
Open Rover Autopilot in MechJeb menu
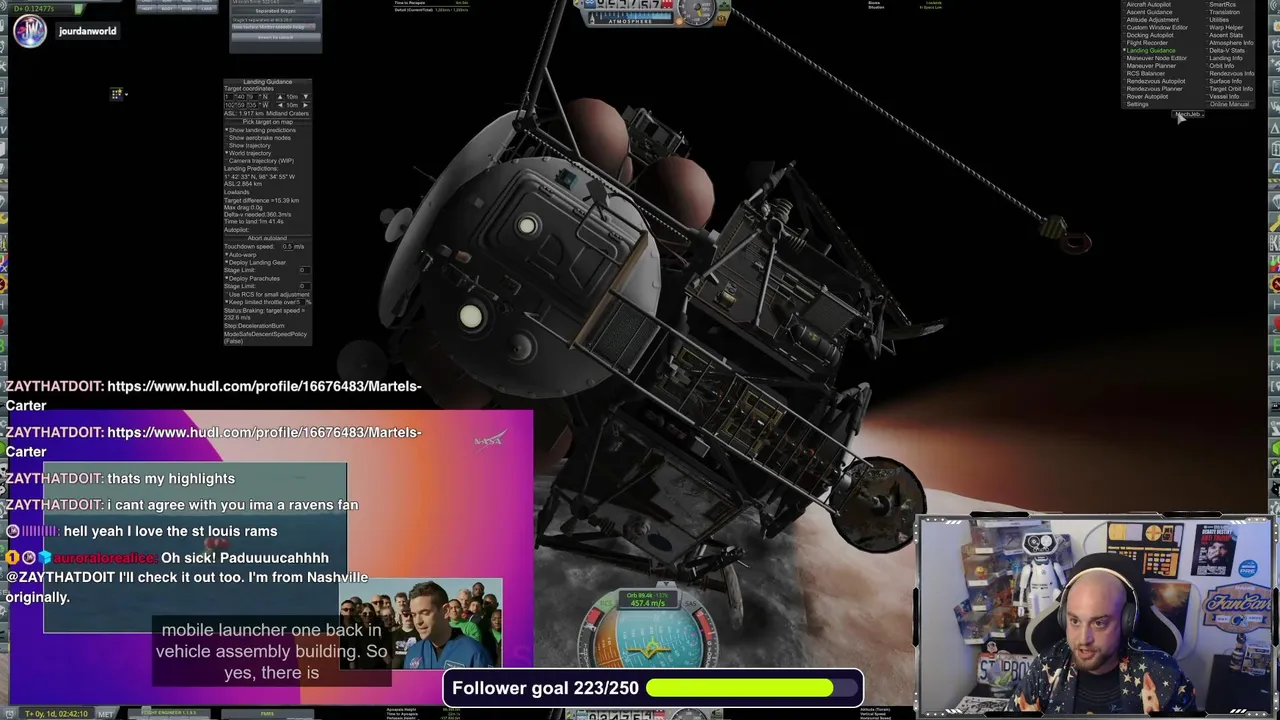[1147, 97]
